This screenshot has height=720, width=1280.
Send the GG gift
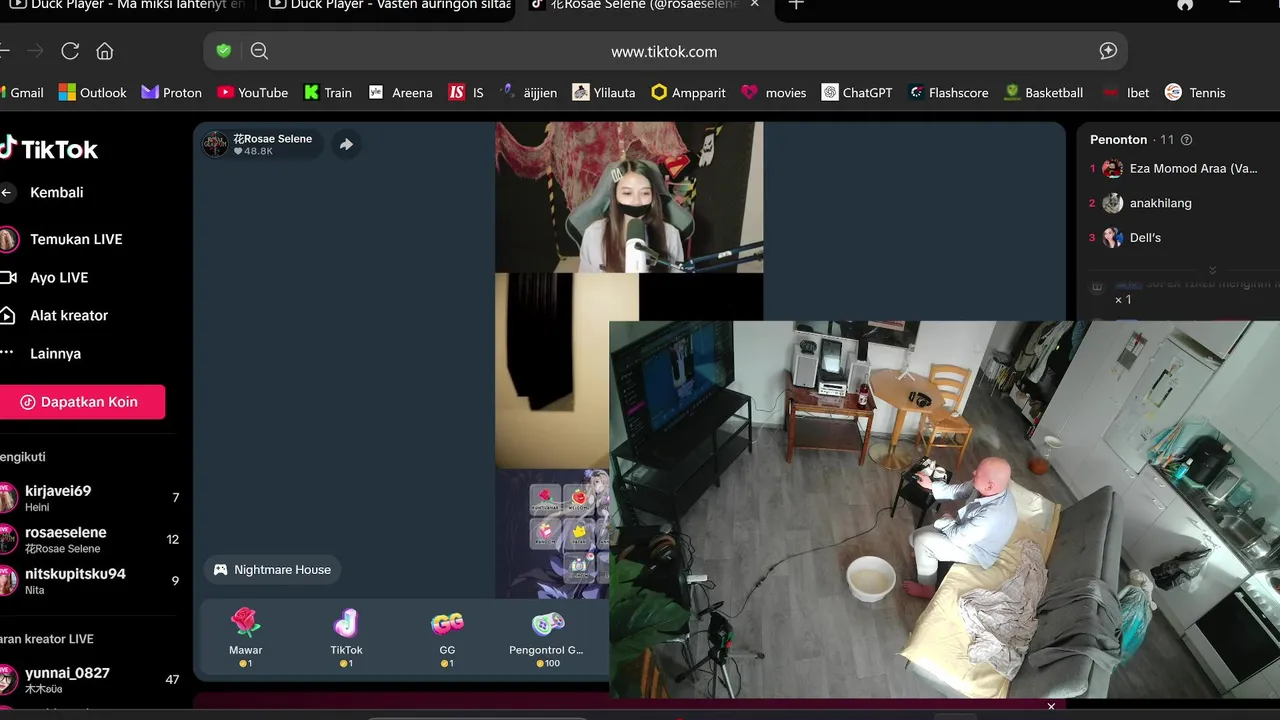tap(447, 636)
